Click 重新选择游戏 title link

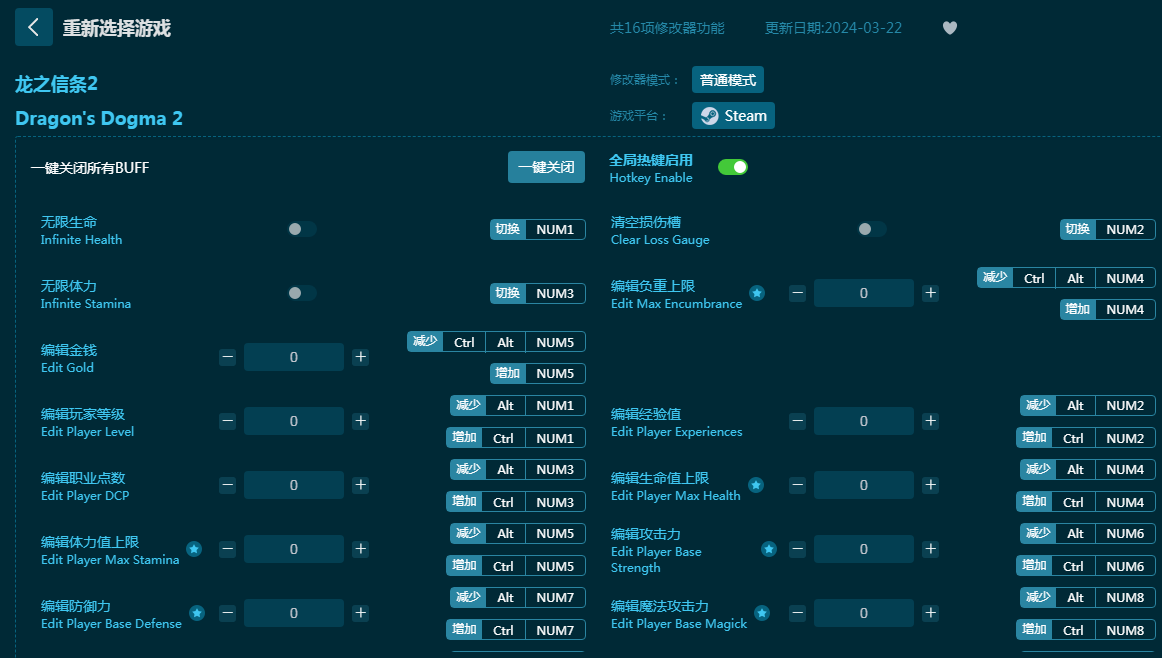[116, 28]
